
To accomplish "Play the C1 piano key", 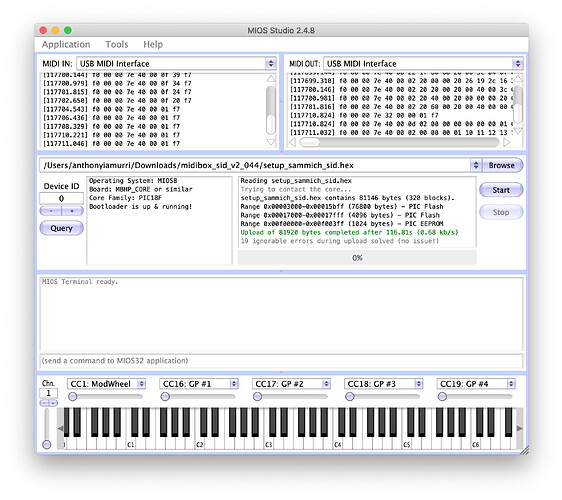I will 131,444.
